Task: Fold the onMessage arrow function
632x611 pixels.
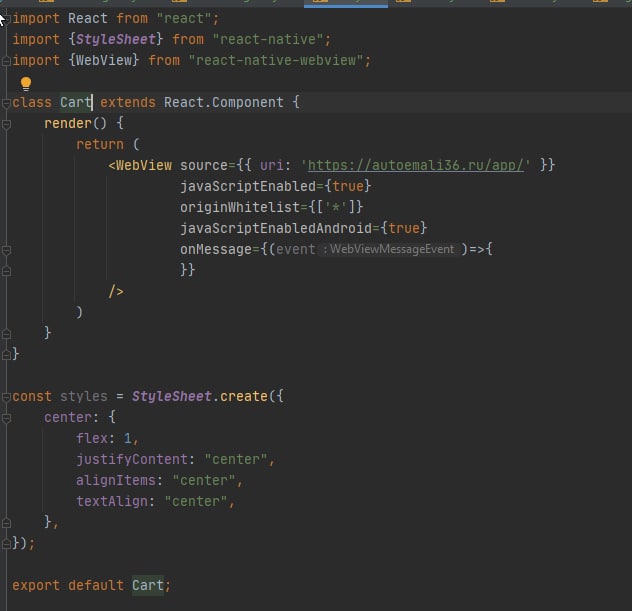Action: 6,249
